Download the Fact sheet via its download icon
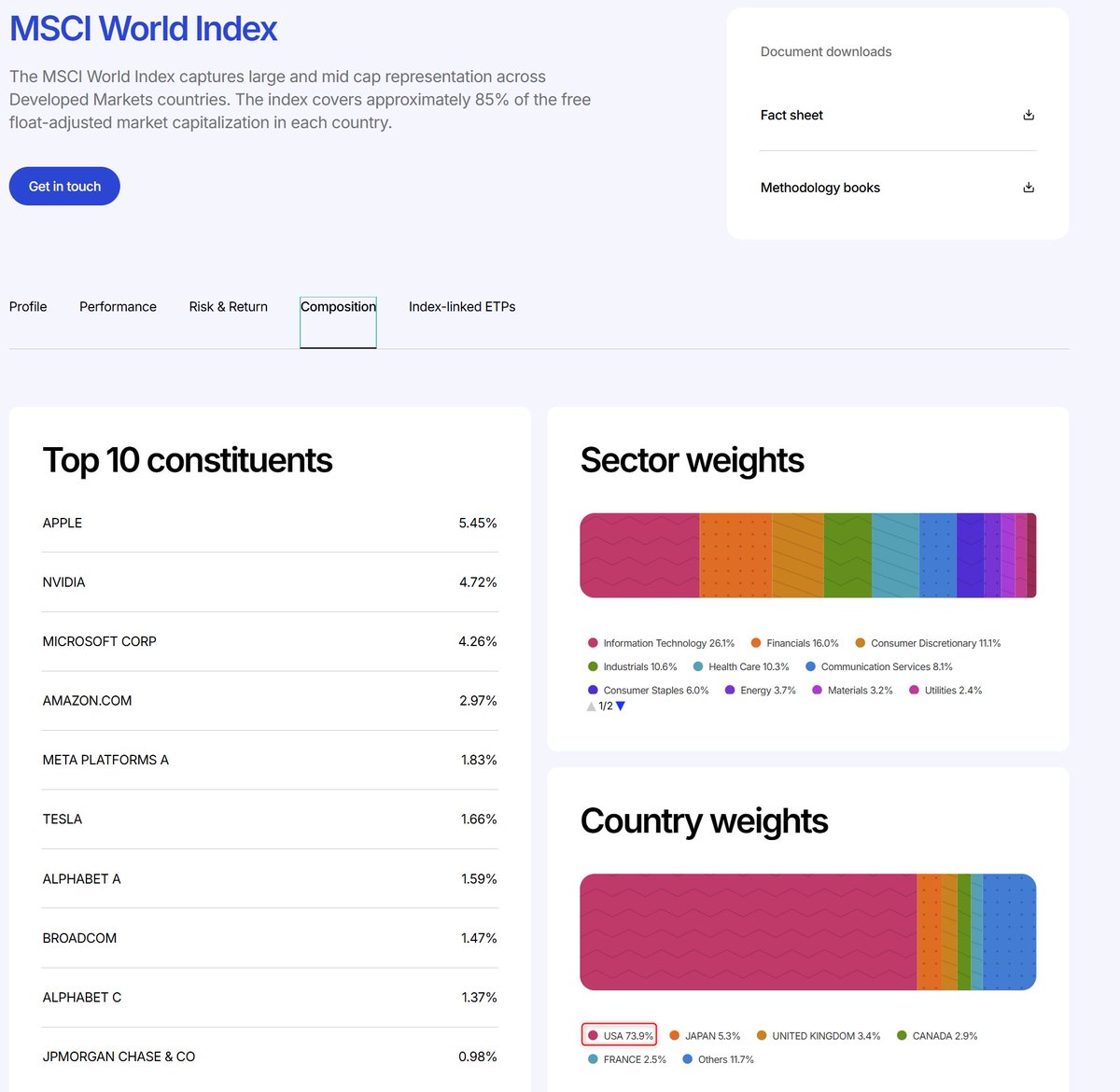The width and height of the screenshot is (1120, 1092). tap(1029, 115)
